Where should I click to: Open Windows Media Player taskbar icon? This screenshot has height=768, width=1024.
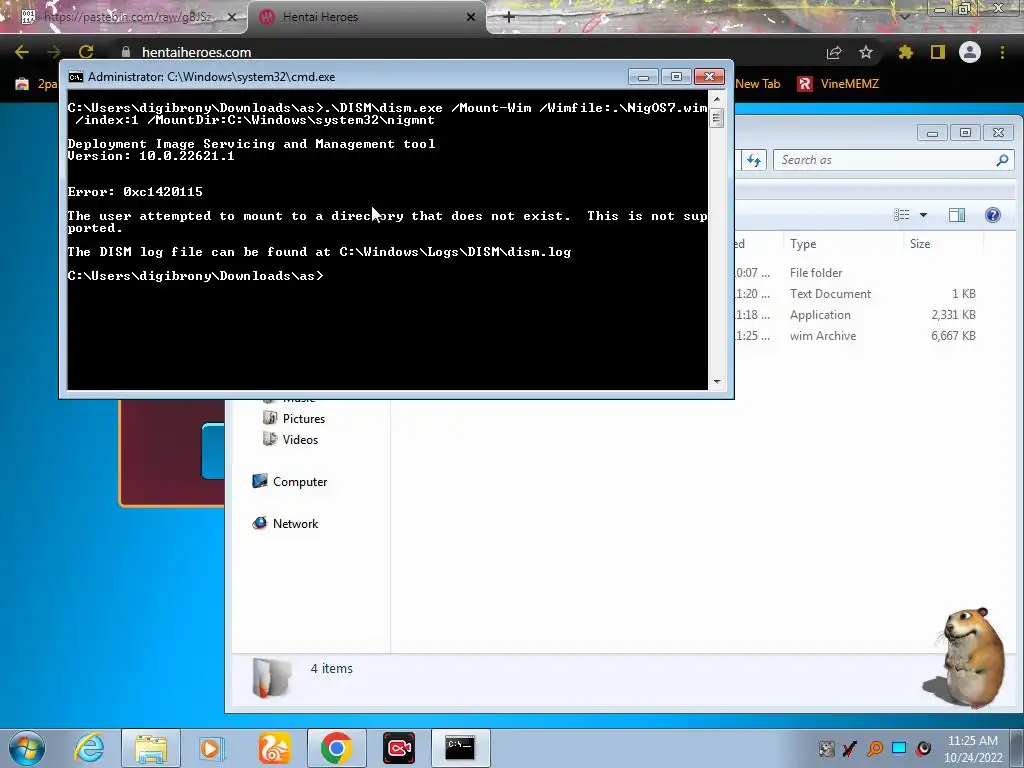pos(212,748)
